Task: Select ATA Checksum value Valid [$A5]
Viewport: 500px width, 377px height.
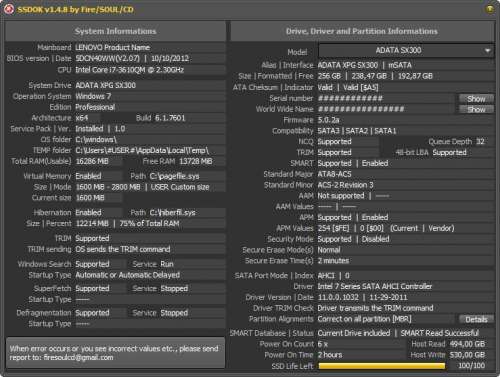Action: pos(361,87)
